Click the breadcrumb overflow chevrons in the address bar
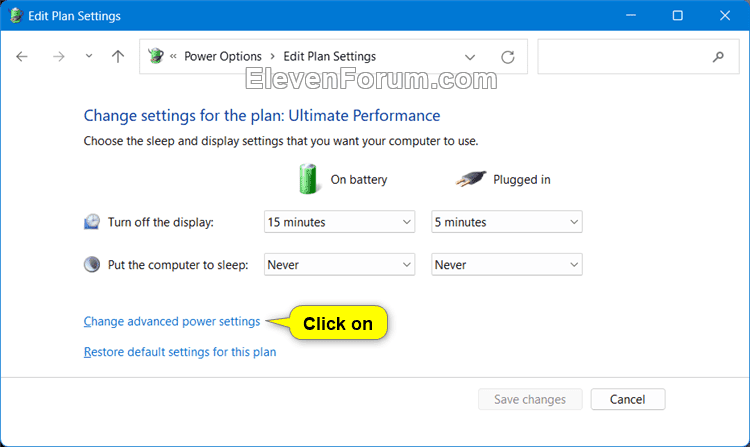The height and width of the screenshot is (447, 750). (173, 56)
